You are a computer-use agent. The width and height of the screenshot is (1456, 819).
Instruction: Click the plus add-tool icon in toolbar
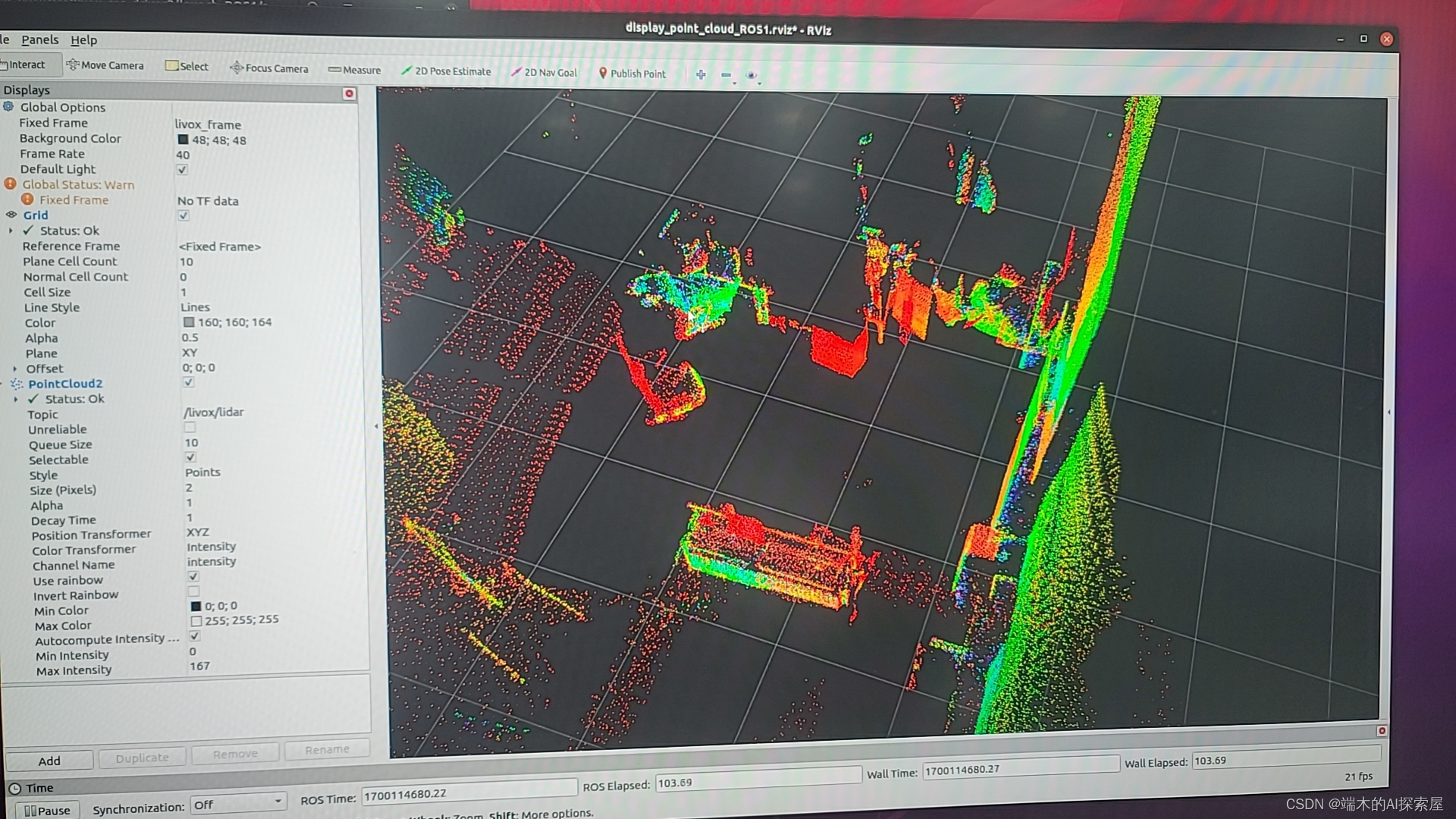(701, 74)
